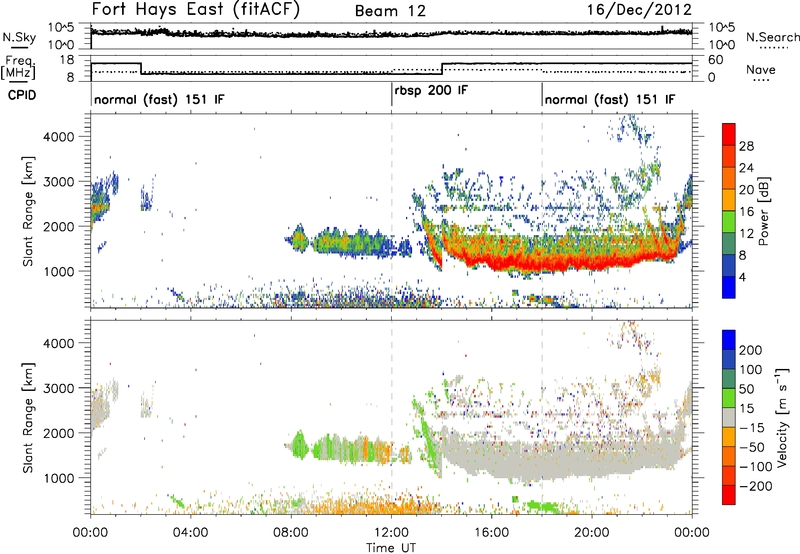
Task: Click the dashed 18:00 line in the velocity panel
Action: 542,416
